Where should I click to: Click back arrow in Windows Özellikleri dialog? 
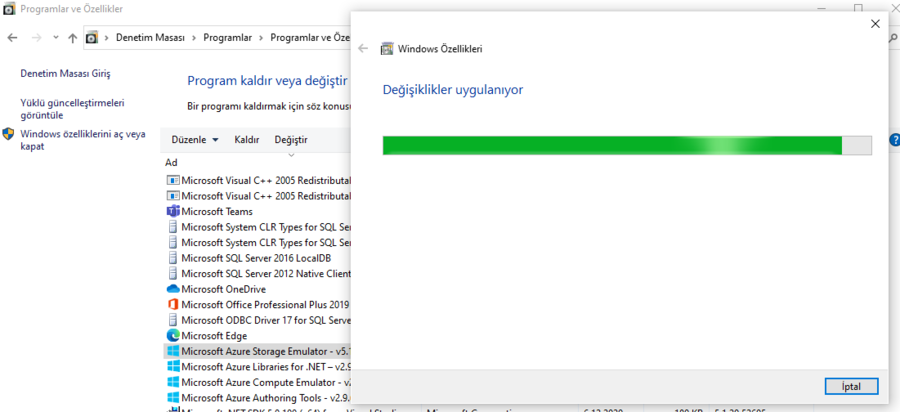pos(363,49)
